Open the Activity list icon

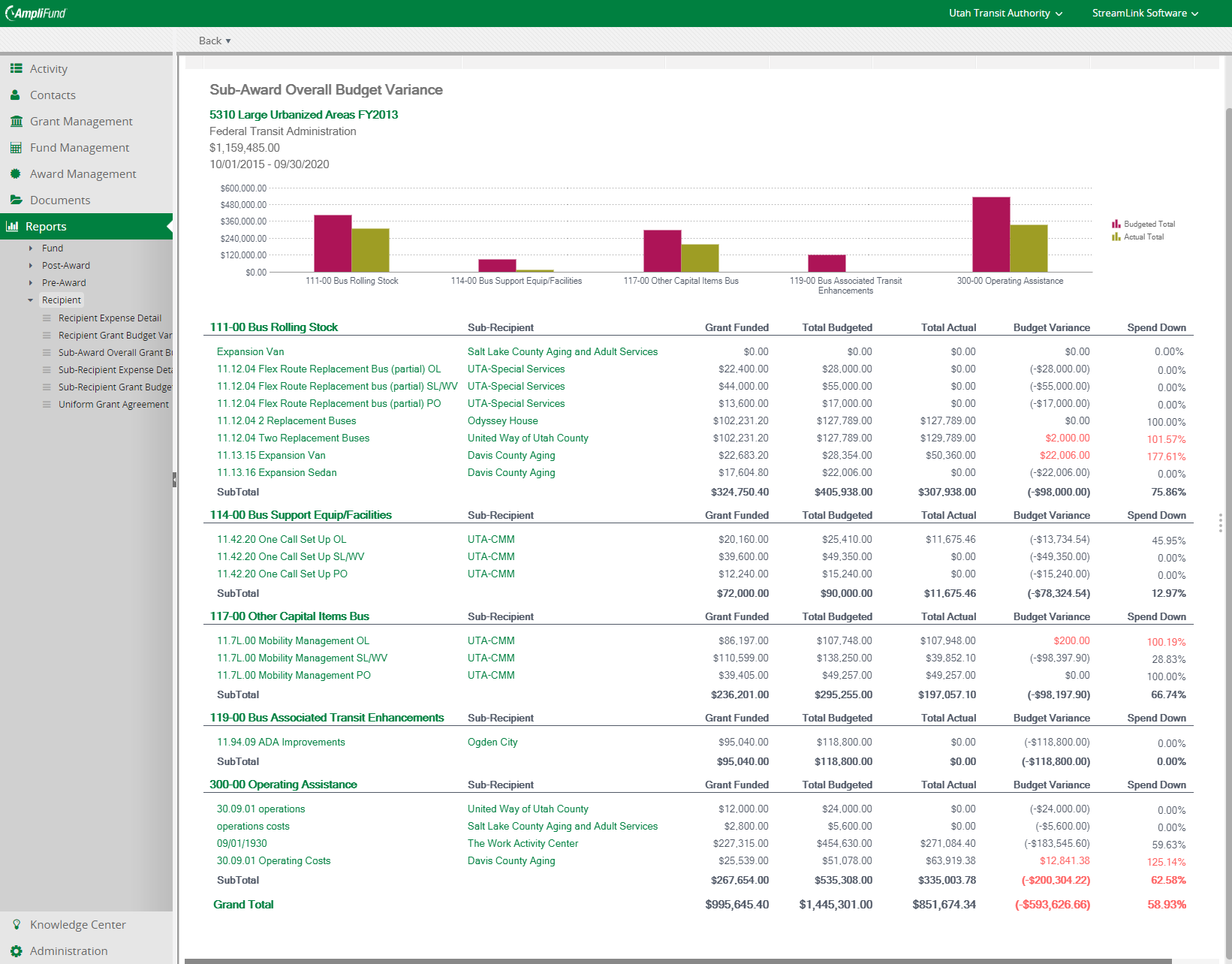coord(16,68)
